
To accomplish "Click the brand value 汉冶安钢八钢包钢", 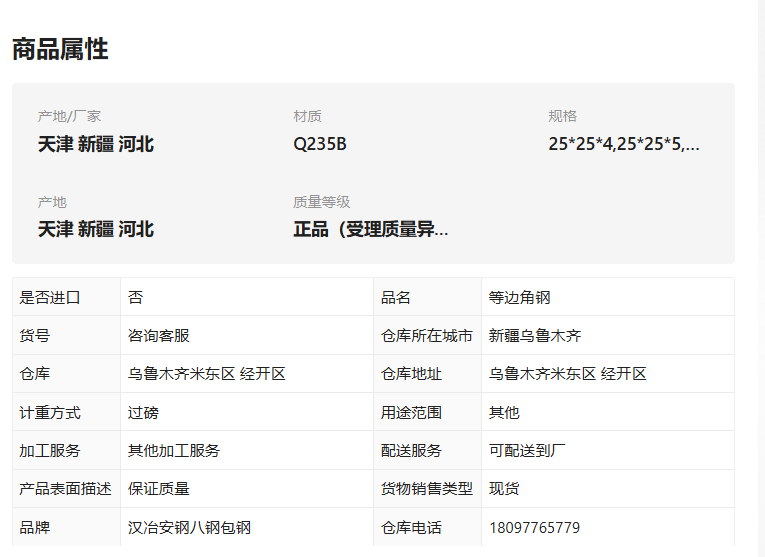I will pyautogui.click(x=189, y=527).
